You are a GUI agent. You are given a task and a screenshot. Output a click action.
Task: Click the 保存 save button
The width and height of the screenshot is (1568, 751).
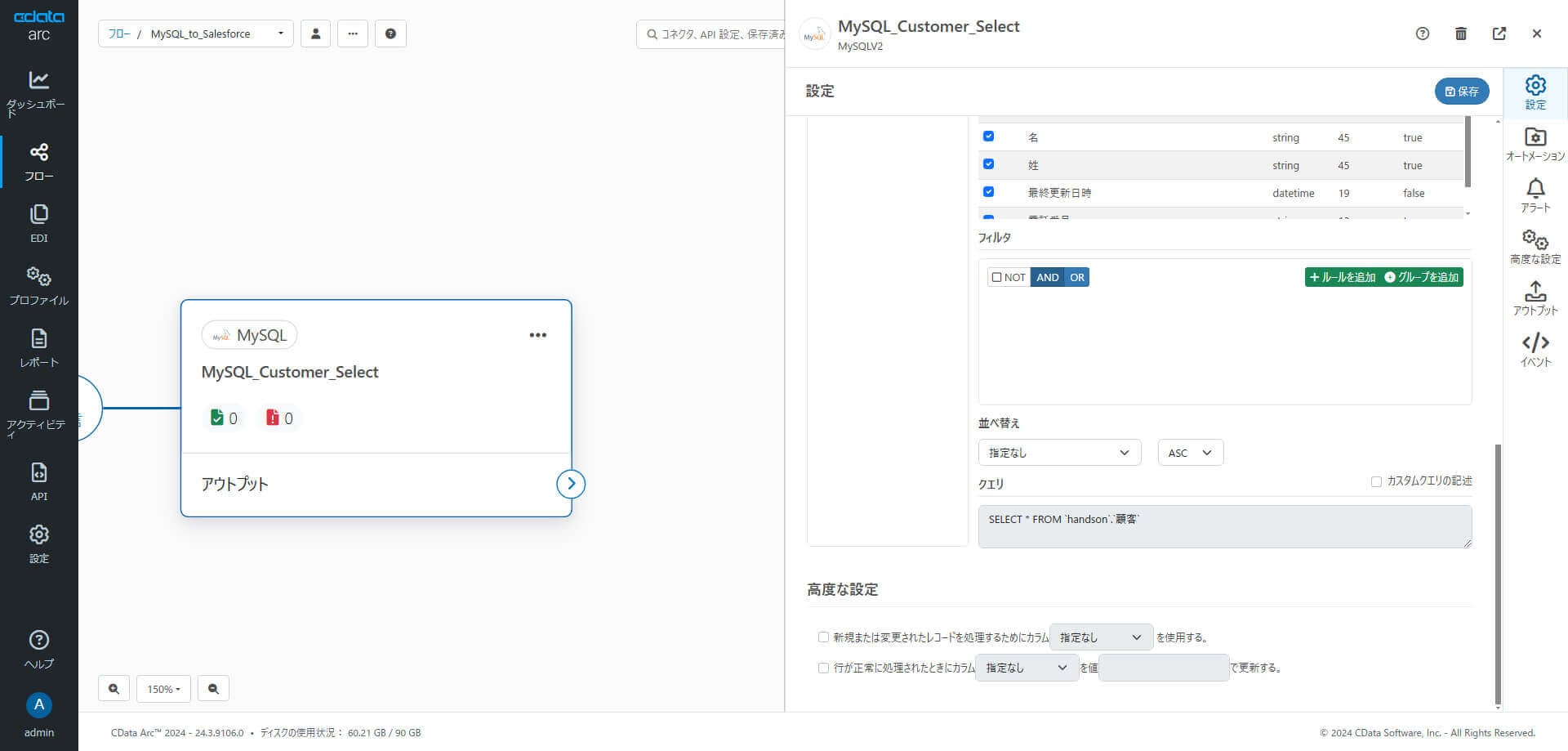pos(1462,91)
